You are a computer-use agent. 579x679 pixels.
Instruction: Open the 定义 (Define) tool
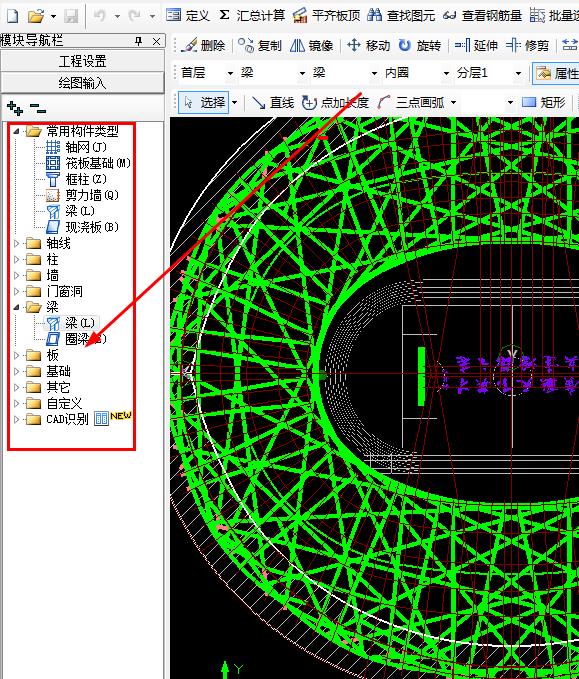[188, 16]
